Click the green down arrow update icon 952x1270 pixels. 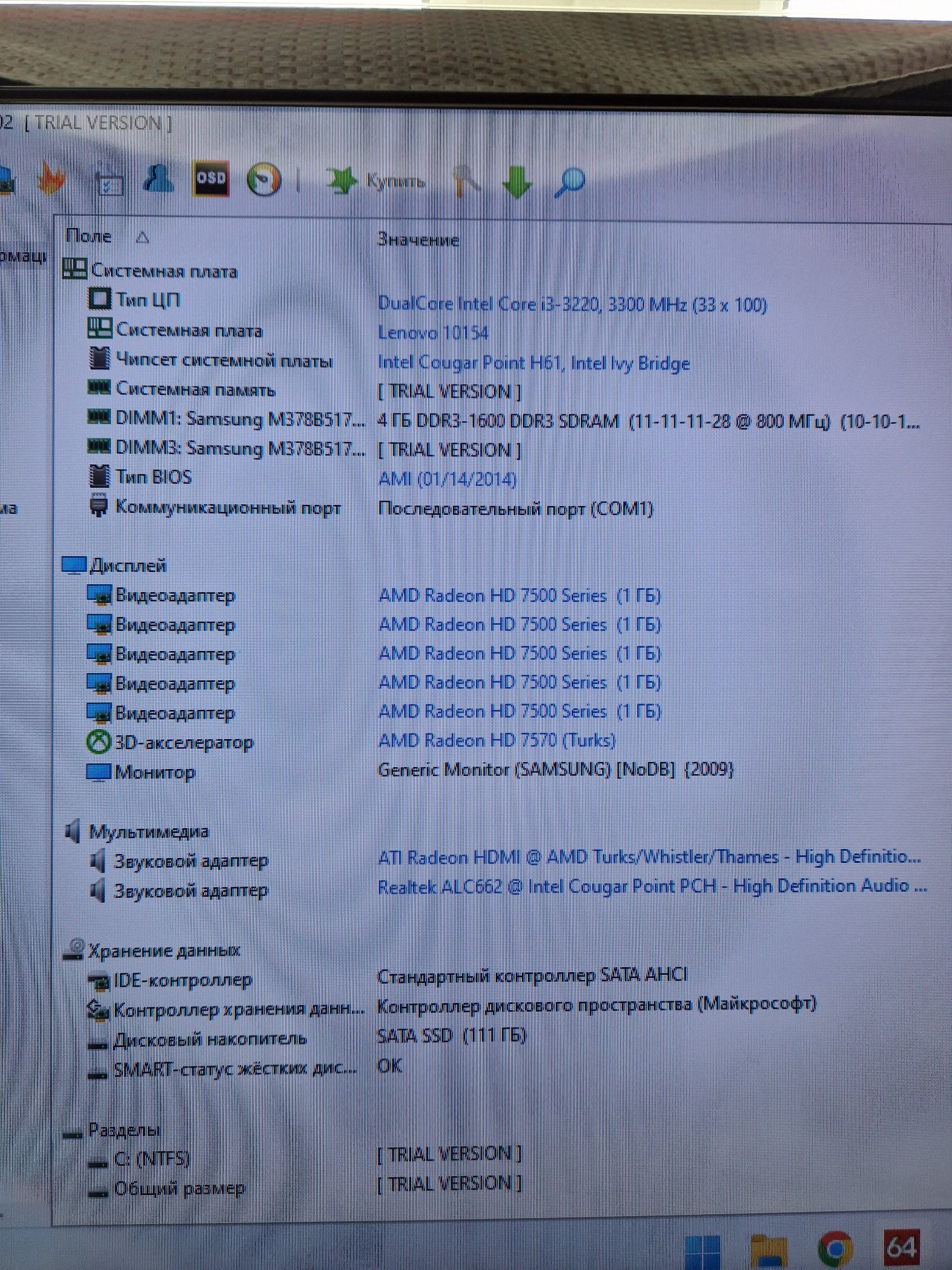pos(517,182)
